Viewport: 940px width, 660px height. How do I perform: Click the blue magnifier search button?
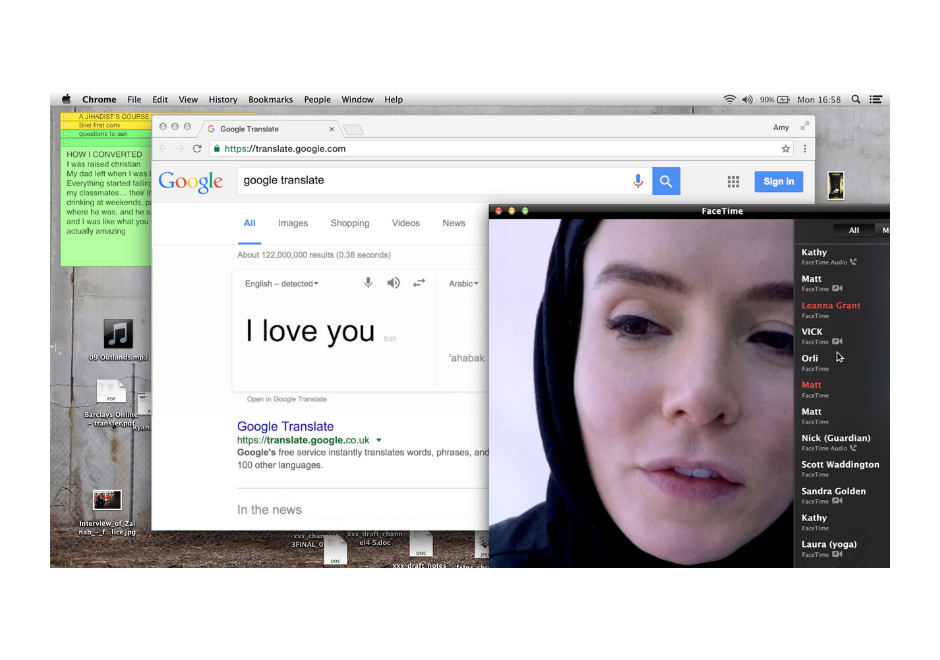pos(666,181)
